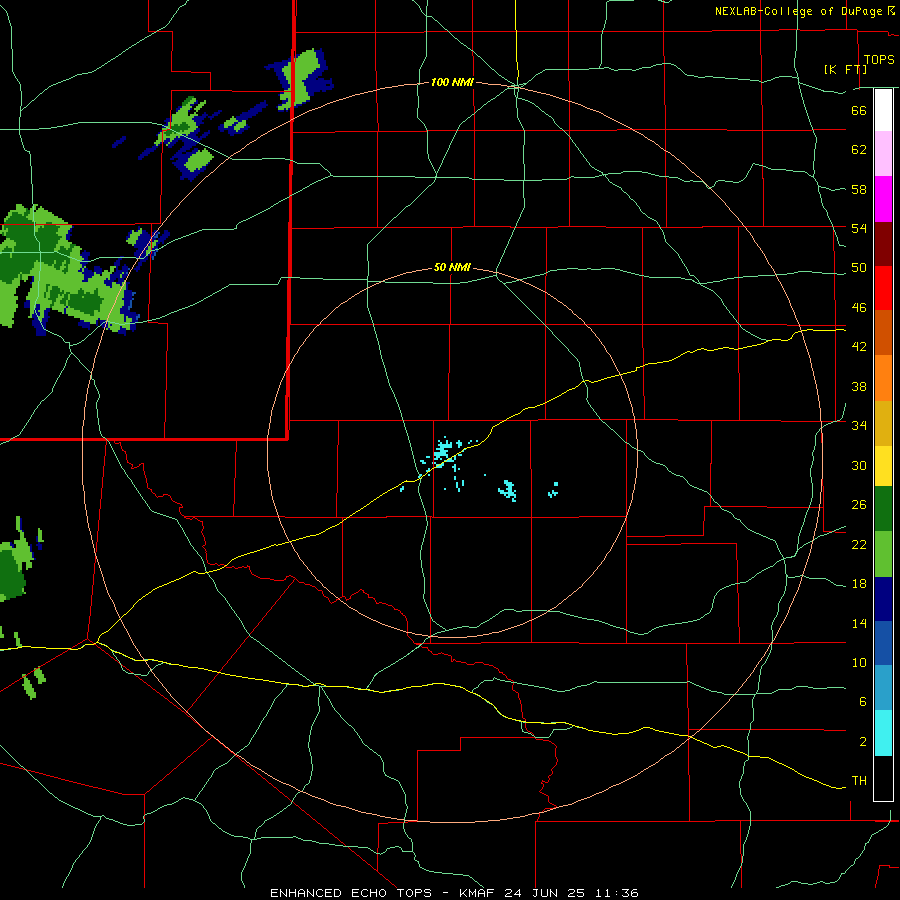Click the "50 NMI" range ring label

pyautogui.click(x=452, y=267)
